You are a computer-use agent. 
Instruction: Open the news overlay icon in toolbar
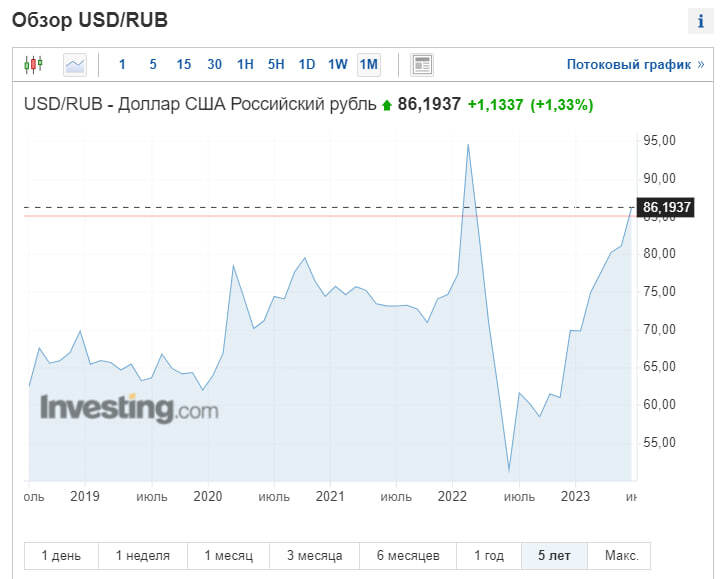tap(422, 65)
